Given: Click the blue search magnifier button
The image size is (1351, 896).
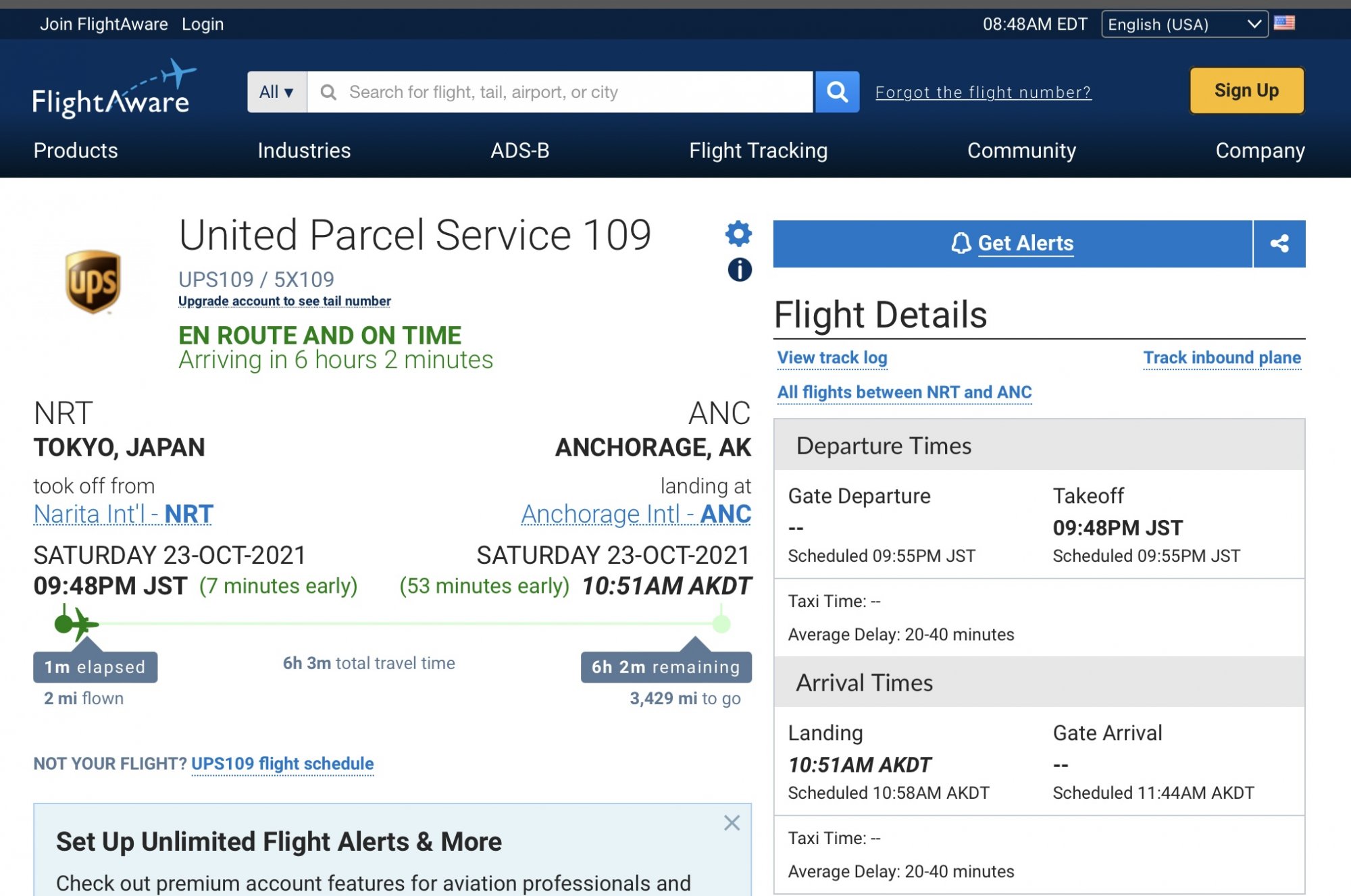Looking at the screenshot, I should pyautogui.click(x=837, y=92).
